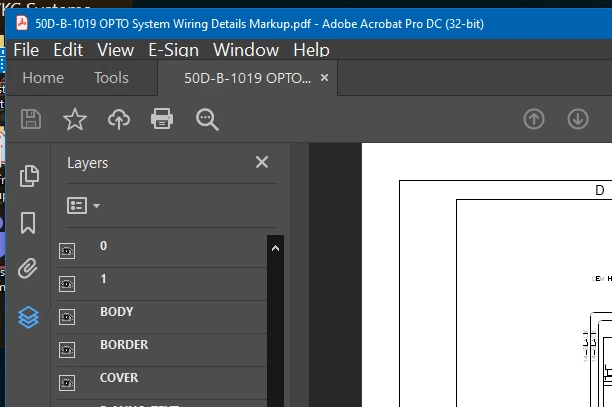
Task: Open Page Thumbnails panel icon
Action: pos(29,176)
